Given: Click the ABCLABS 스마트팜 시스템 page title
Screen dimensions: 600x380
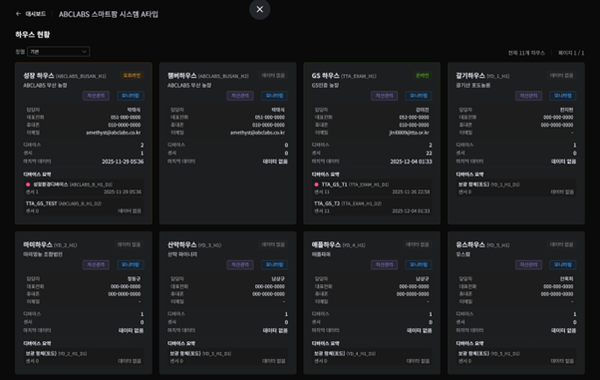Looking at the screenshot, I should (x=108, y=14).
